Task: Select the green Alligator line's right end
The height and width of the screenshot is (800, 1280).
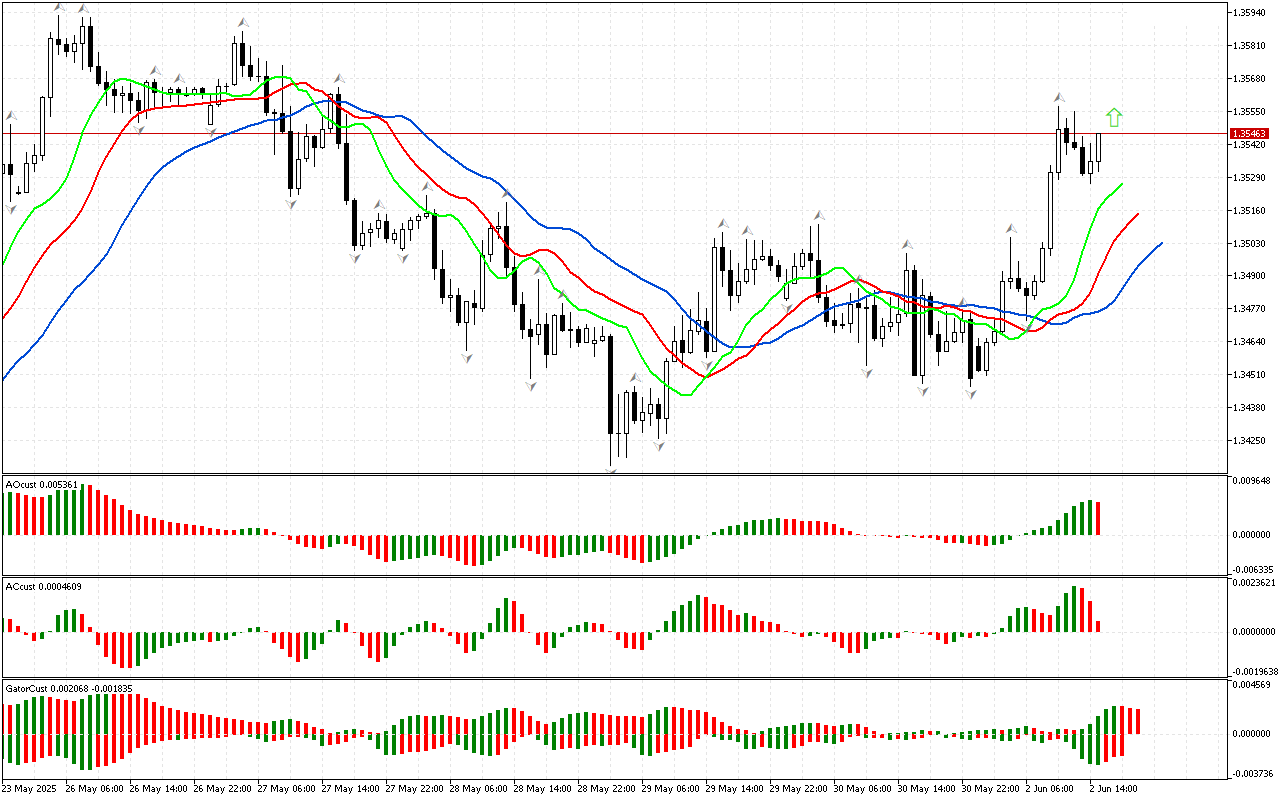Action: (x=1122, y=184)
